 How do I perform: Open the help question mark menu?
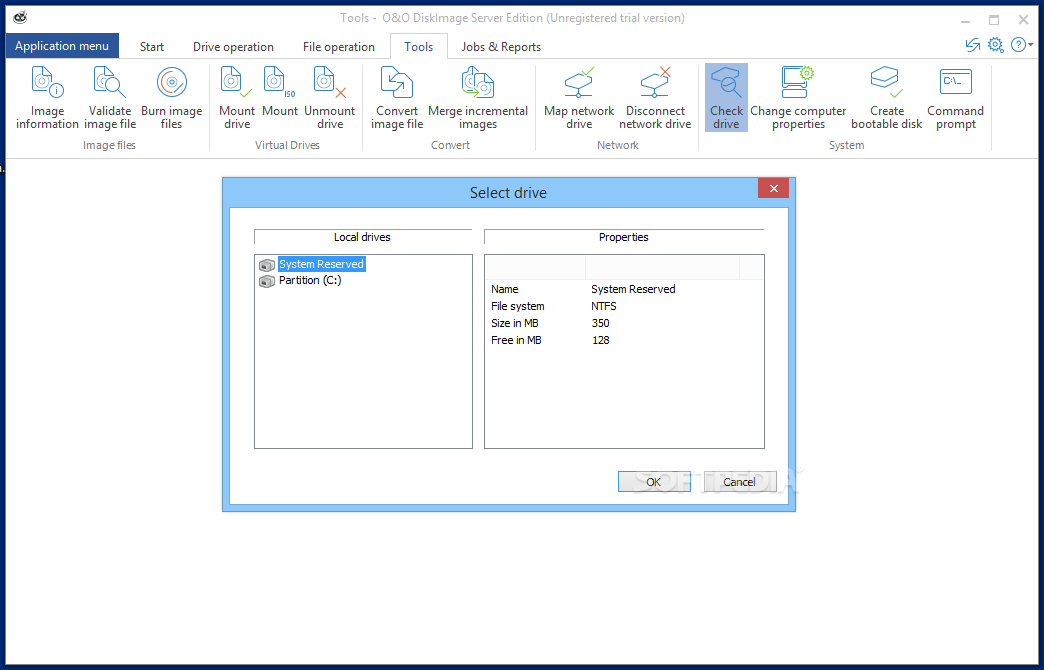click(1021, 45)
